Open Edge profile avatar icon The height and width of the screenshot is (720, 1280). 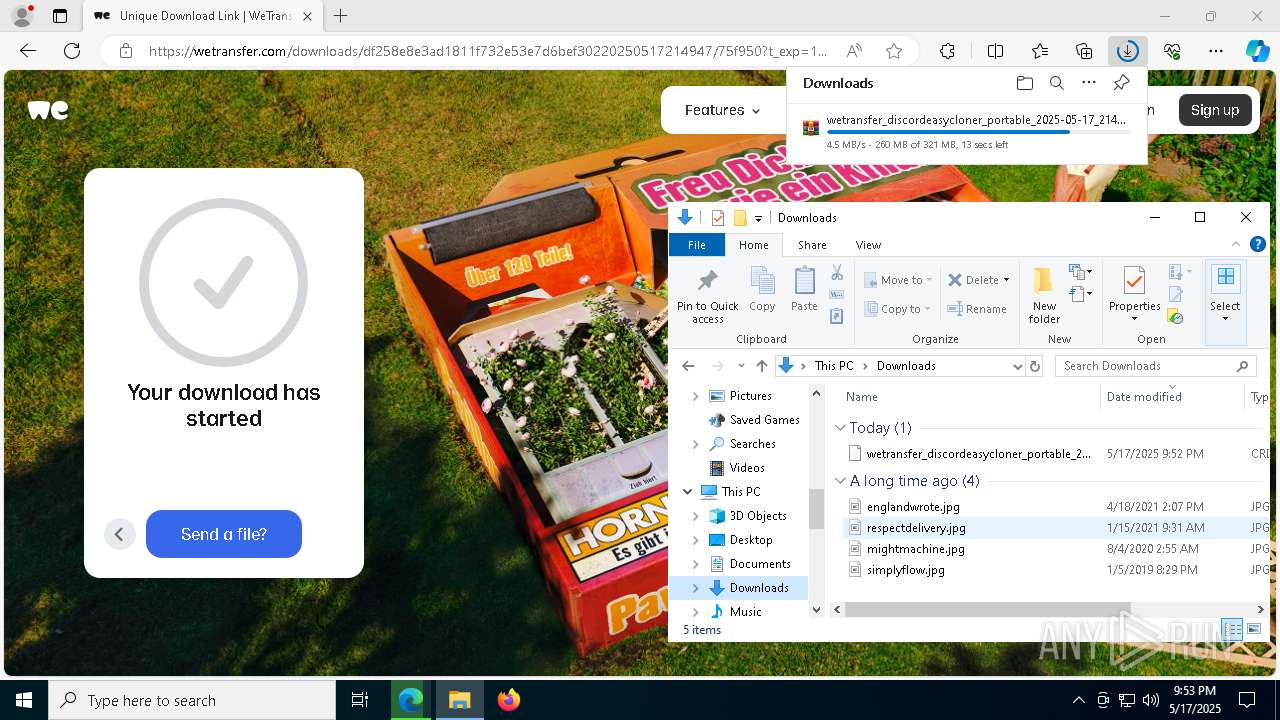coord(22,16)
